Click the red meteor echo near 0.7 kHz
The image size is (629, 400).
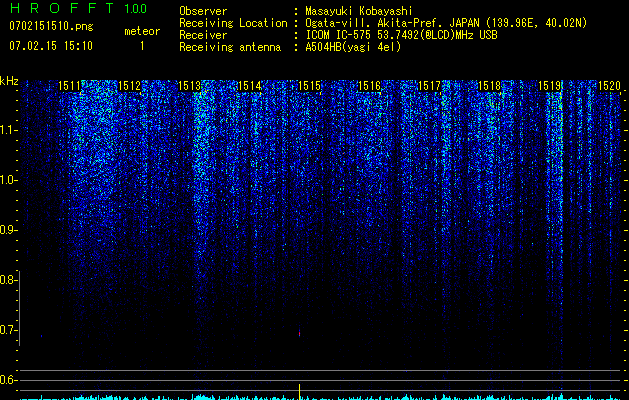tap(299, 333)
